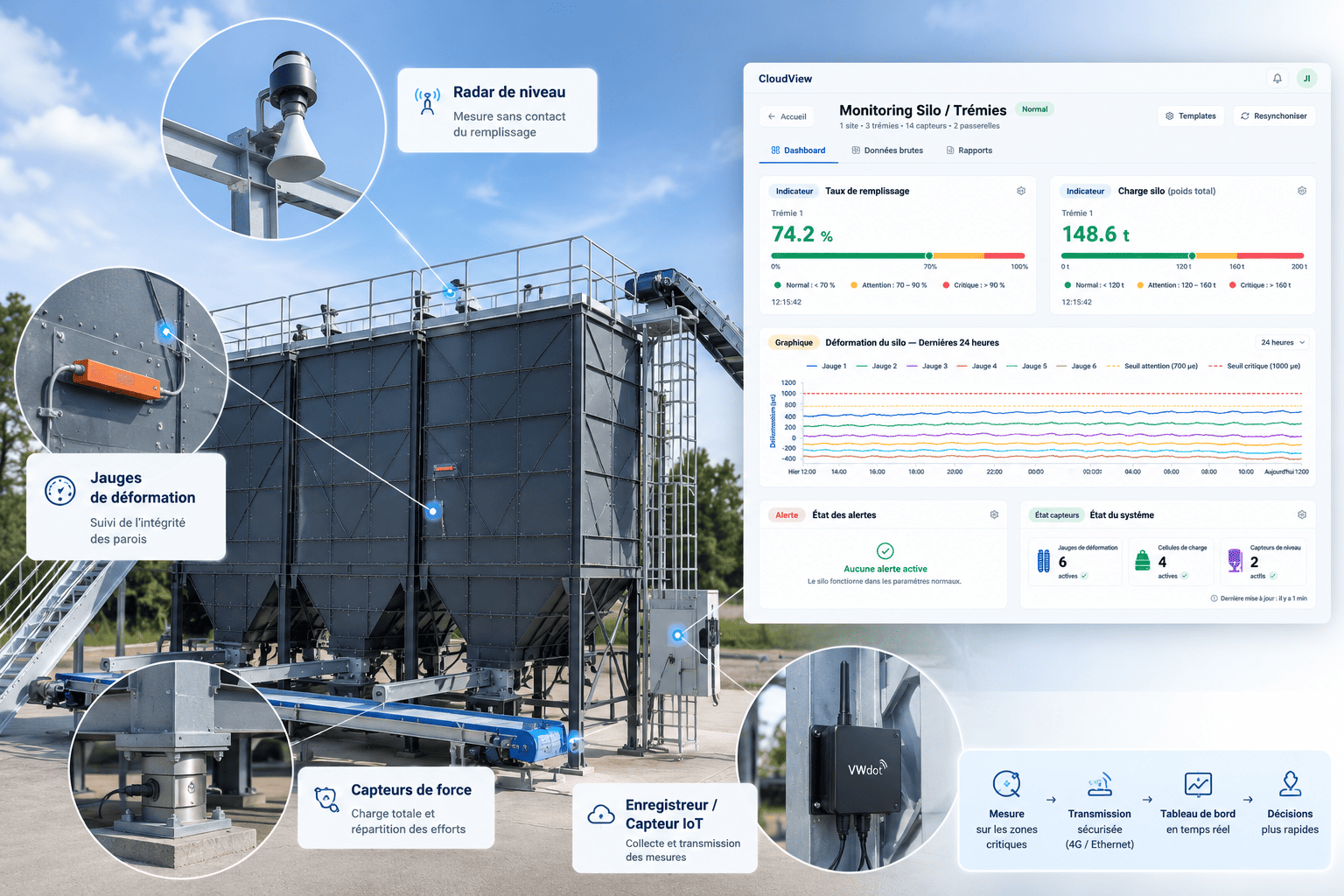This screenshot has width=1344, height=896.
Task: Click the Aucune alerte active message
Action: click(885, 569)
